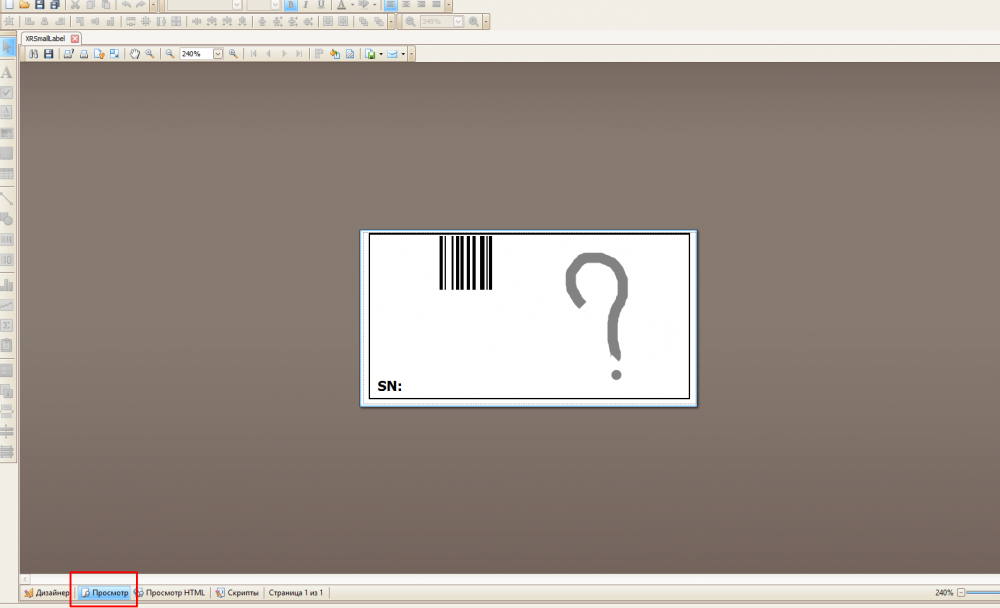
Task: Click the save icon in preview toolbar
Action: click(48, 54)
